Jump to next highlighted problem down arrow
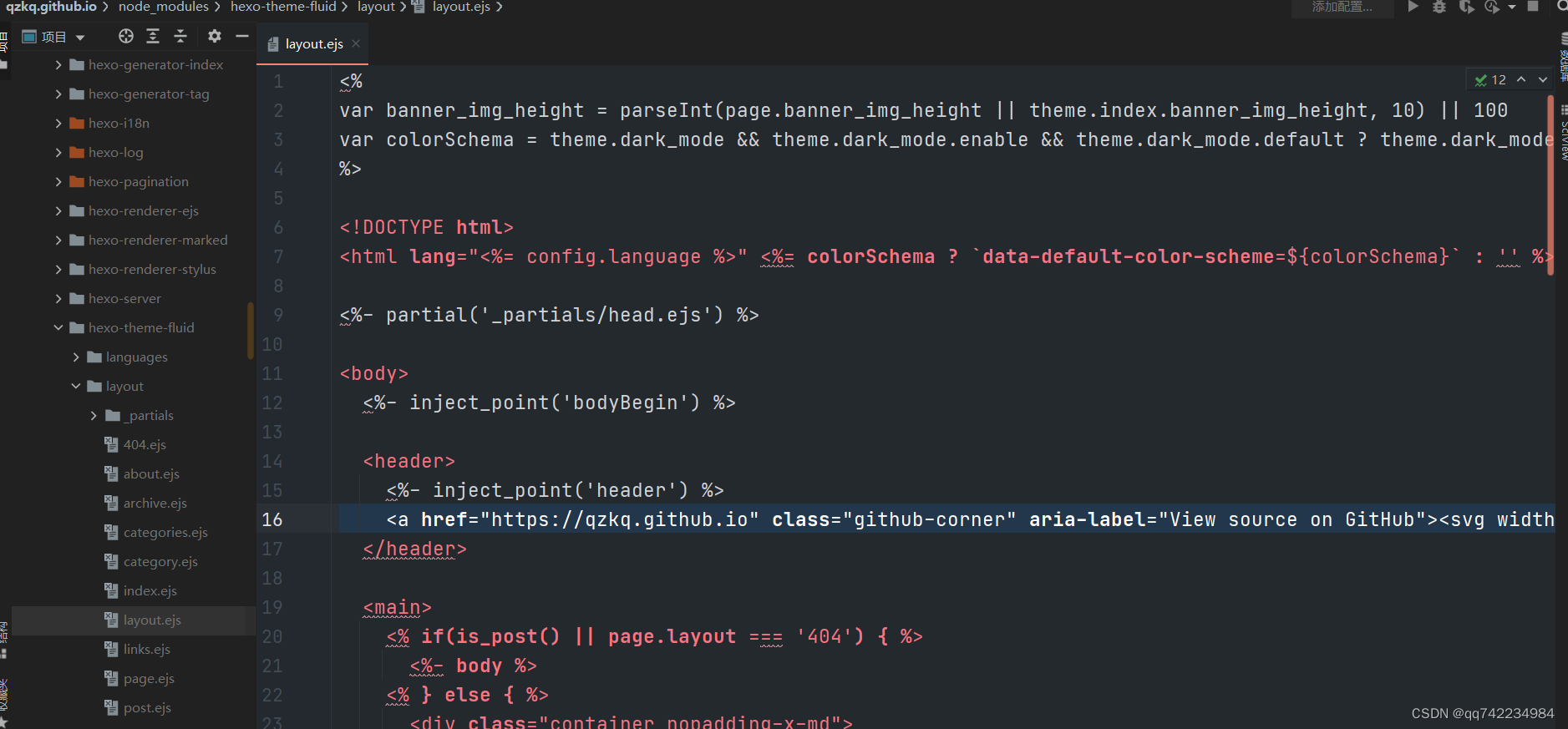The width and height of the screenshot is (1568, 729). coord(1543,79)
